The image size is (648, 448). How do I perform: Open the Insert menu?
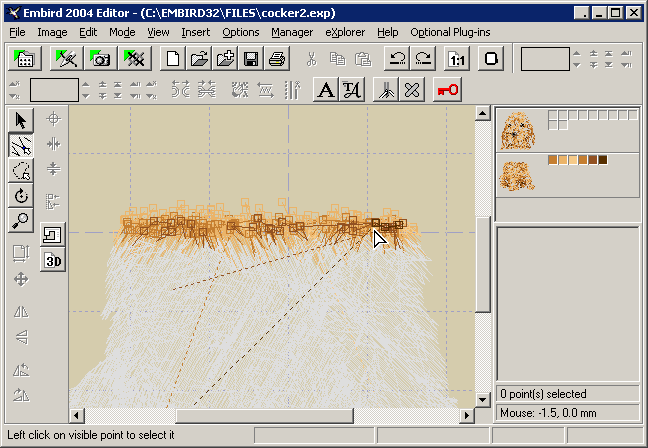click(195, 32)
